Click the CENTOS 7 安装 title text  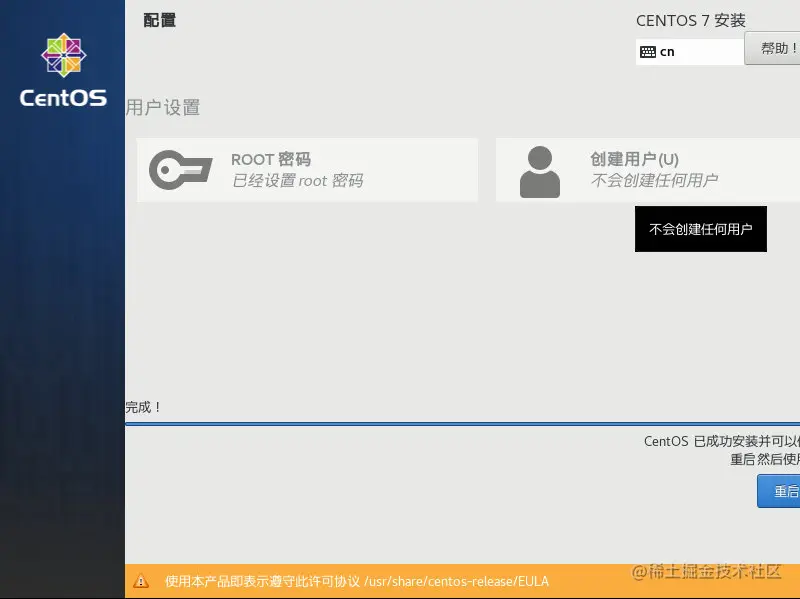pyautogui.click(x=691, y=20)
